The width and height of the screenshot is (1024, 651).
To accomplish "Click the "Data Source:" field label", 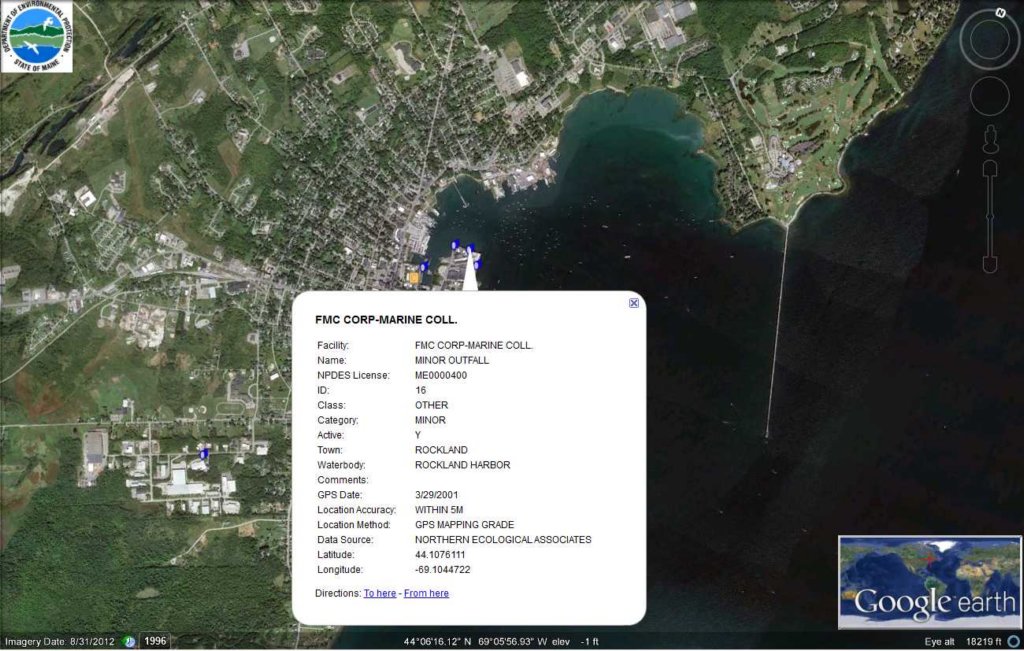I will click(x=345, y=540).
